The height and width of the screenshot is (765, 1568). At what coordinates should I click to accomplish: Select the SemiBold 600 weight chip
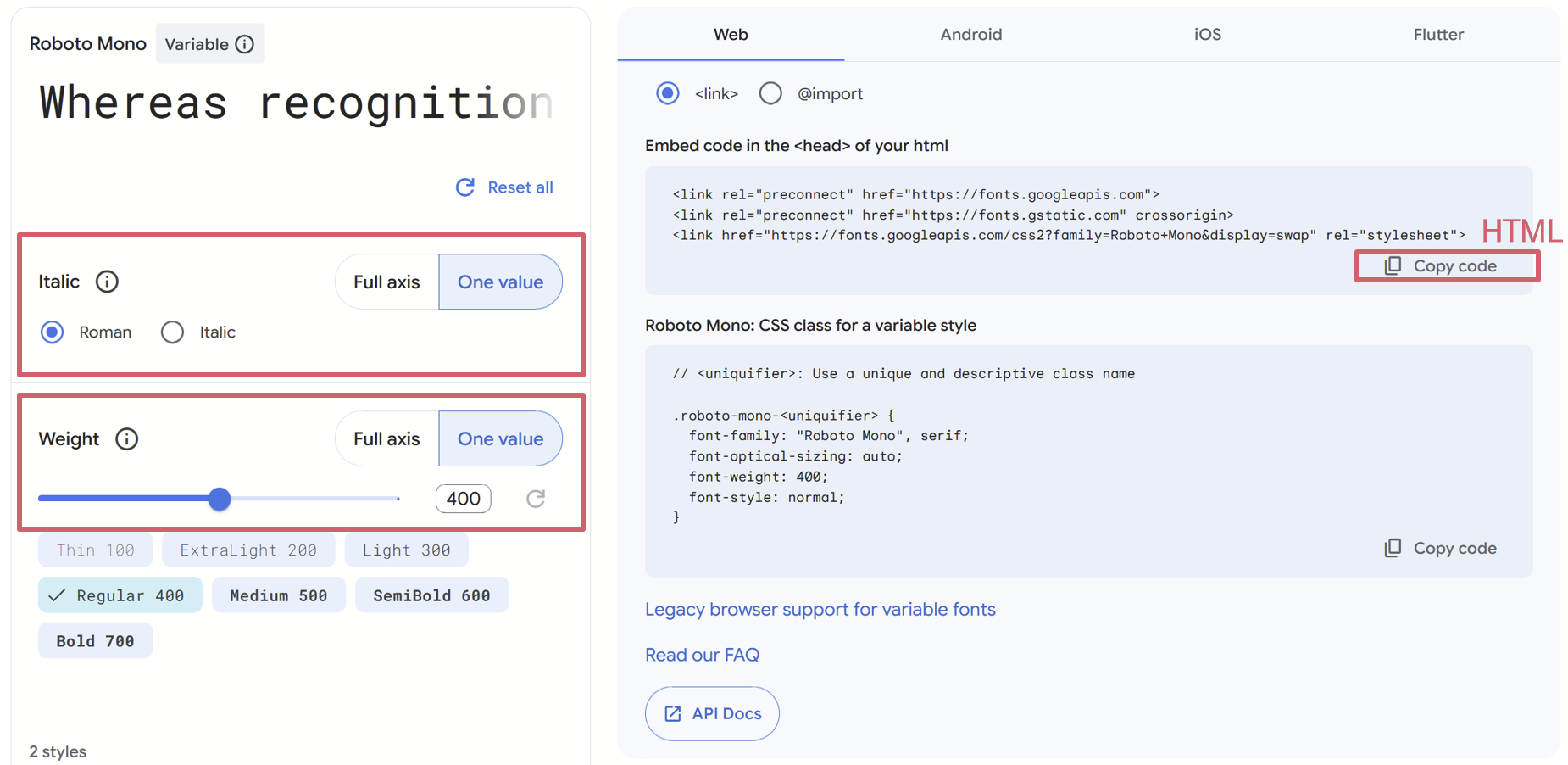click(x=431, y=596)
